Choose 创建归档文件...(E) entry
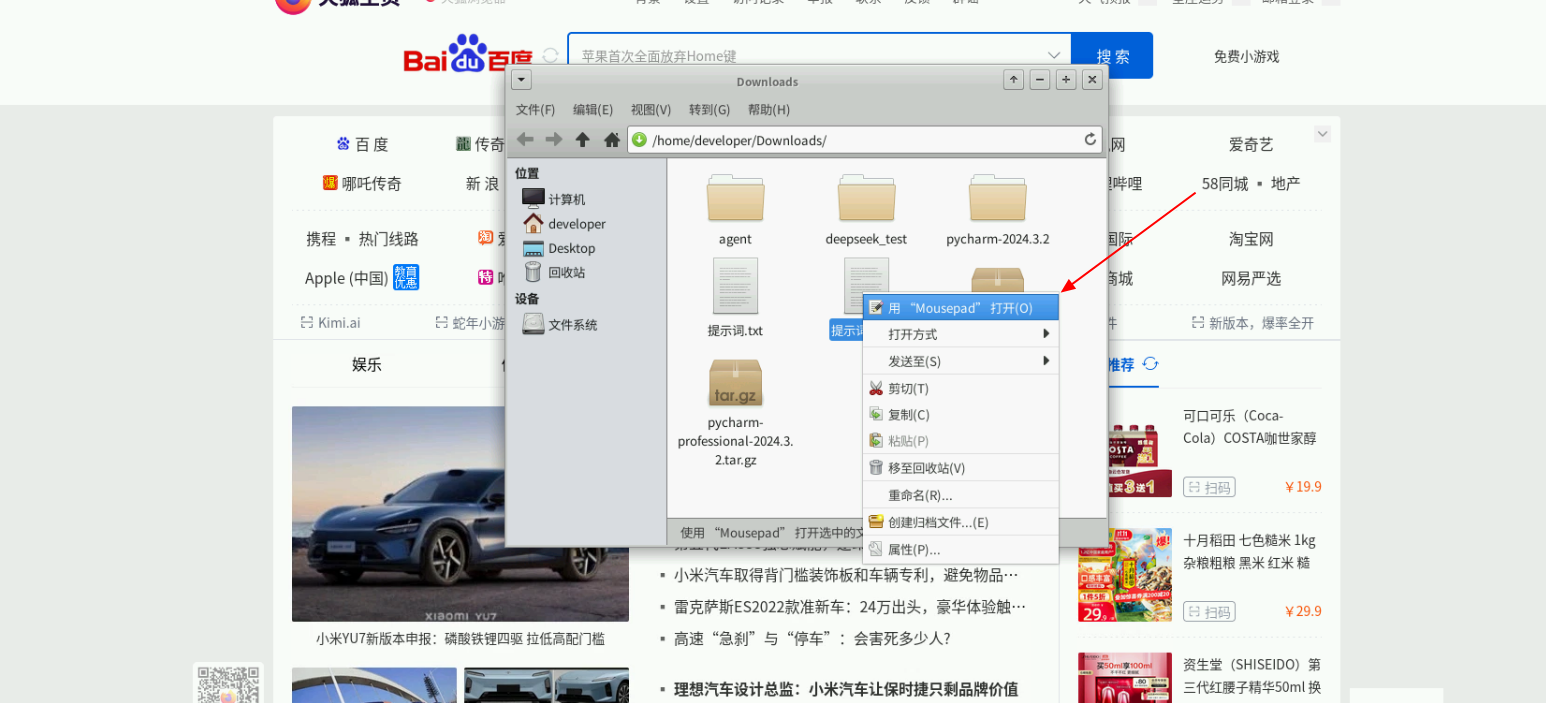1546x703 pixels. (960, 522)
